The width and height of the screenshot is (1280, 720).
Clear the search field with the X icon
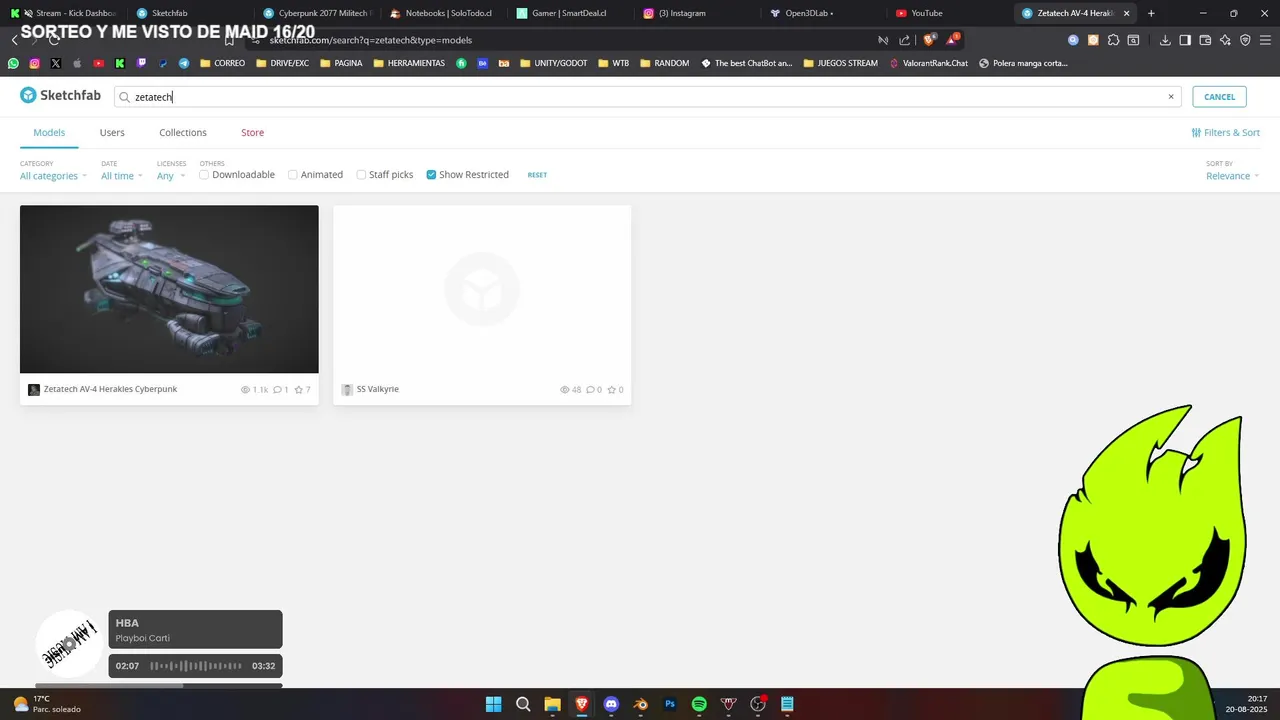pyautogui.click(x=1171, y=97)
